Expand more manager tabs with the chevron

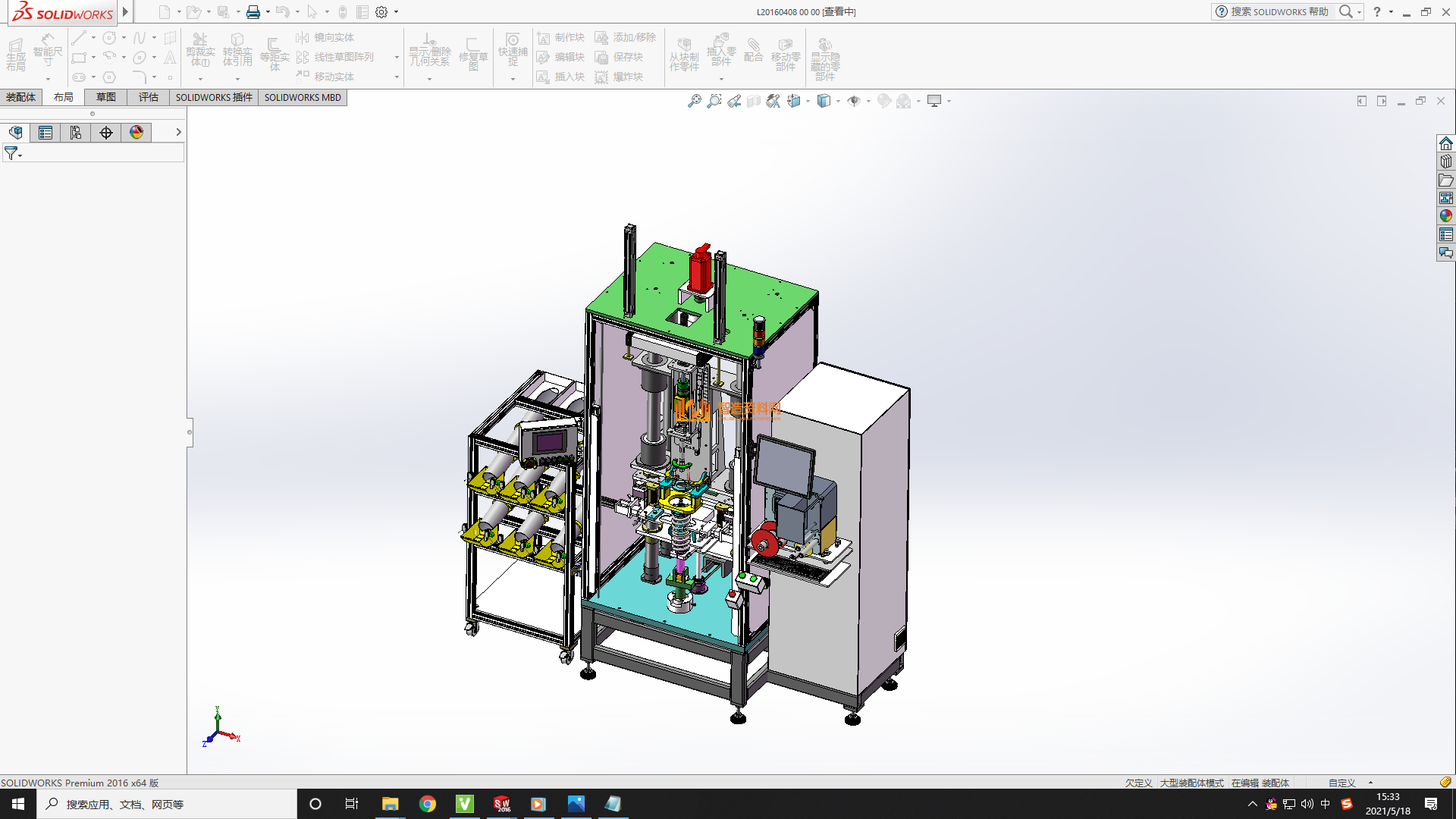coord(178,132)
